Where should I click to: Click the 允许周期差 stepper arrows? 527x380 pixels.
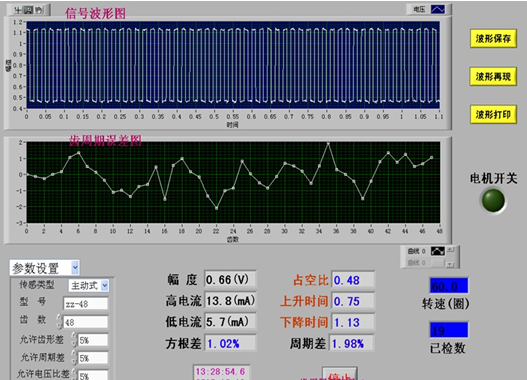pos(74,357)
